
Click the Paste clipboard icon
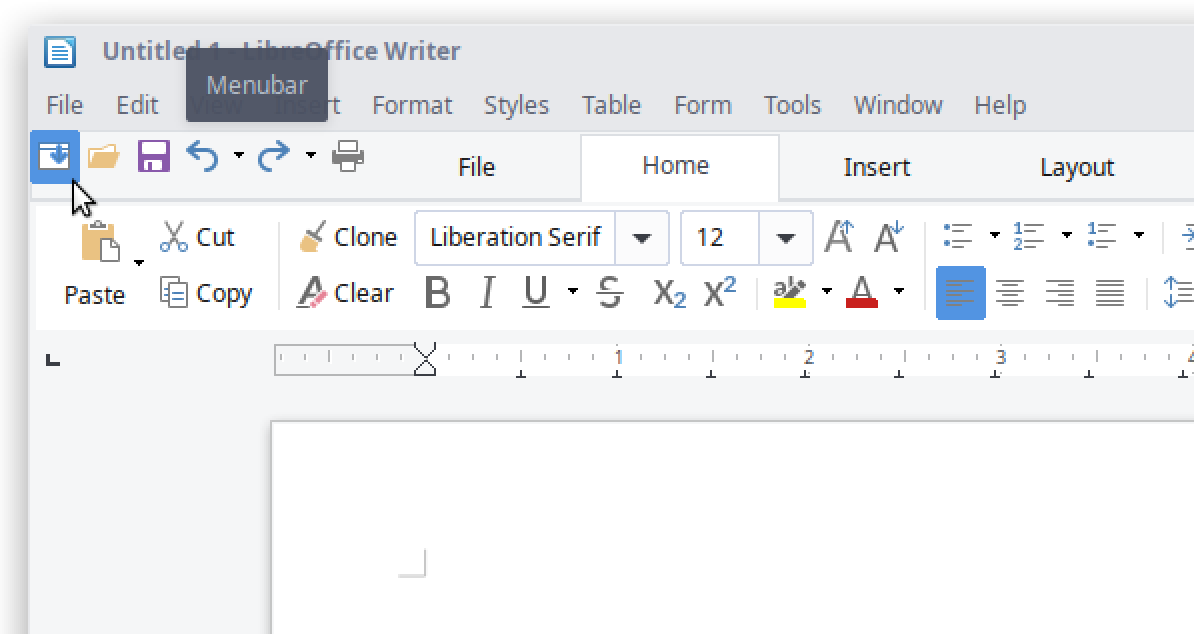(99, 242)
